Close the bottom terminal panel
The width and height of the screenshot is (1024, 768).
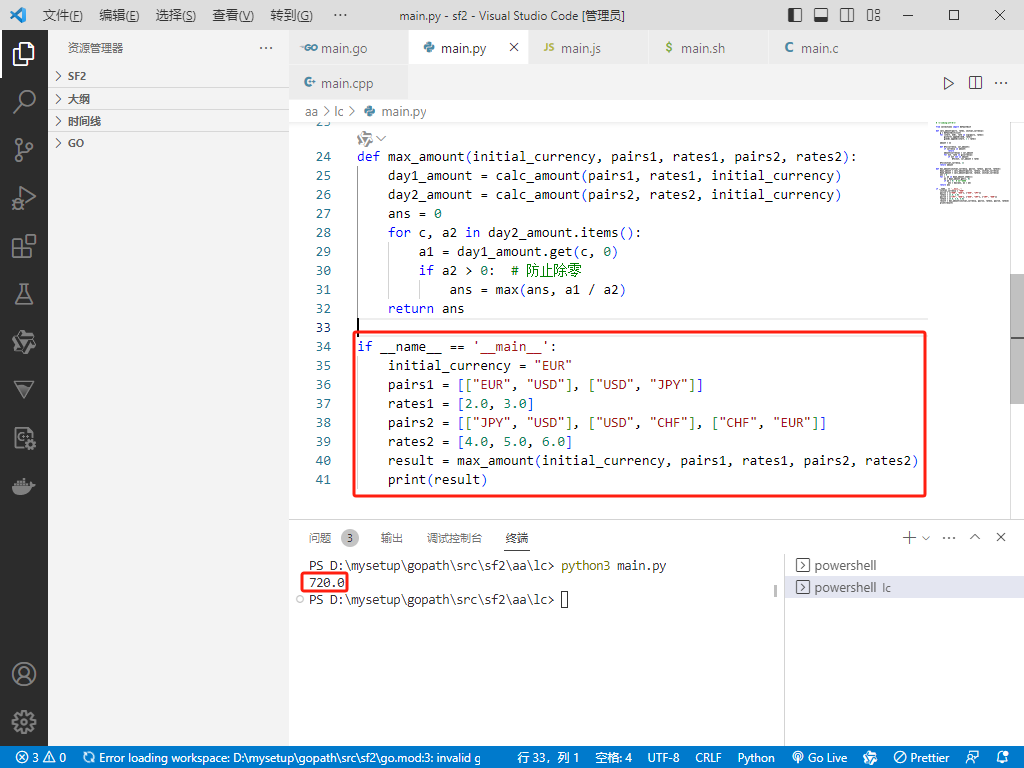pyautogui.click(x=1000, y=537)
